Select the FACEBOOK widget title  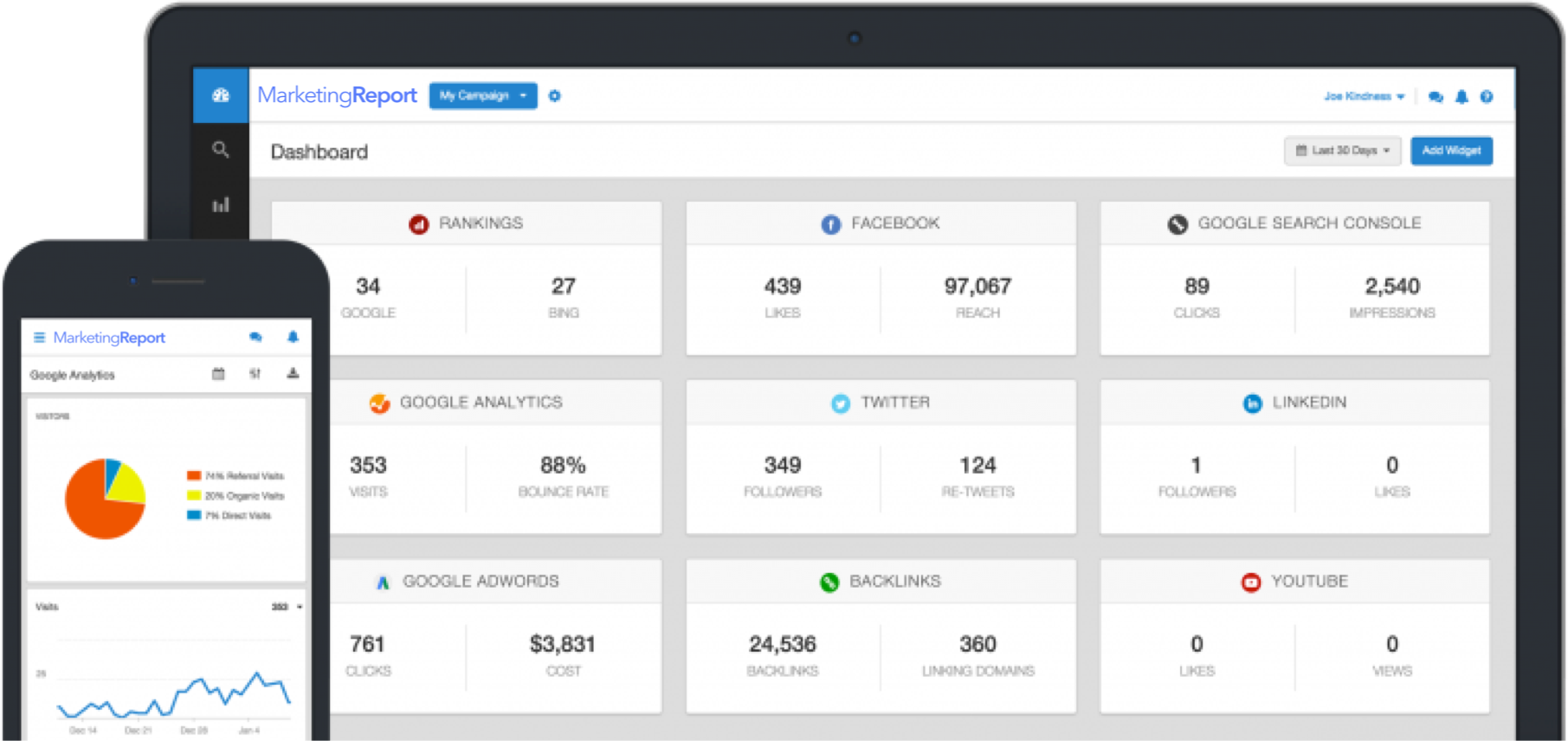point(895,223)
